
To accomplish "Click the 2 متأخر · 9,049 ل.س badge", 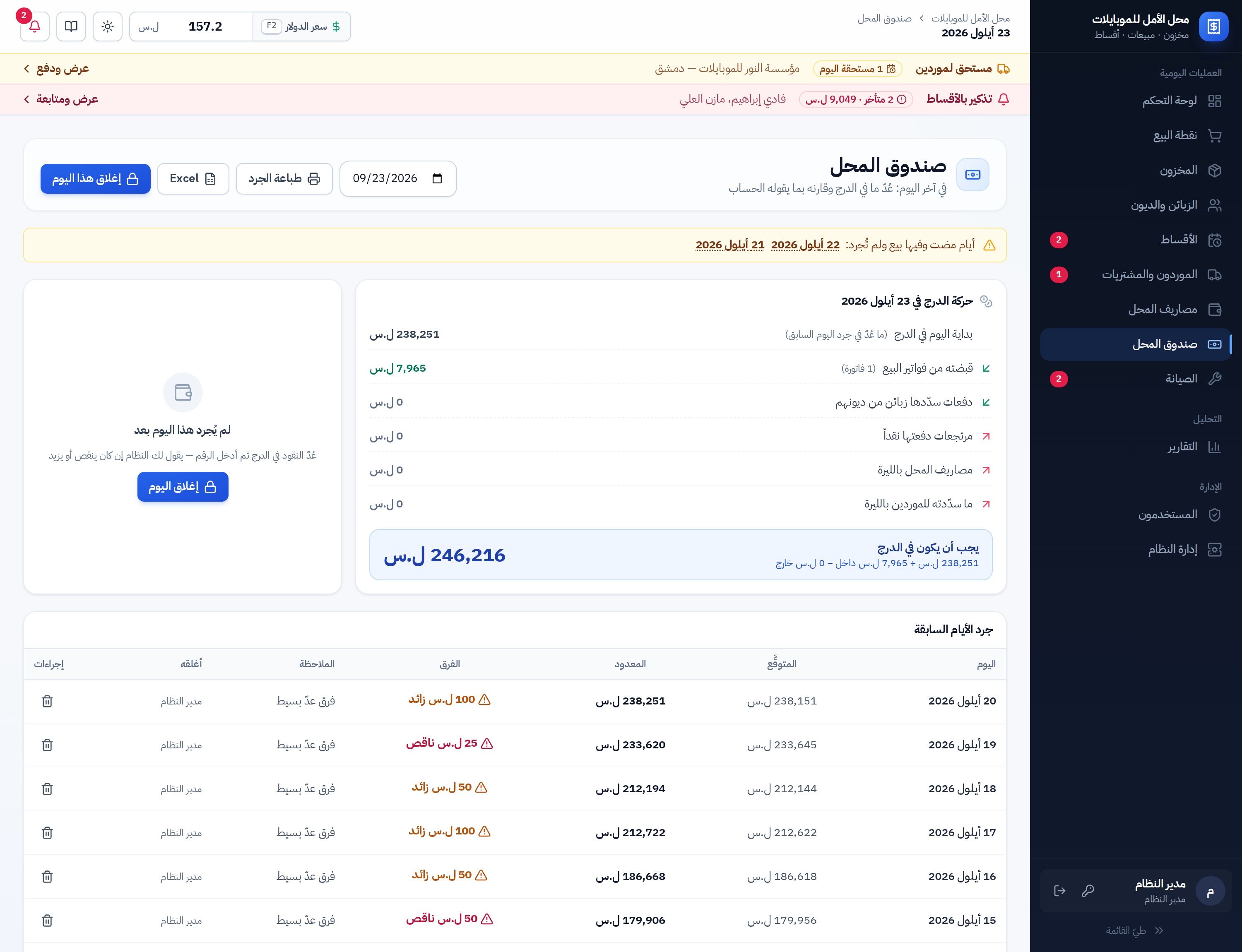I will [856, 99].
